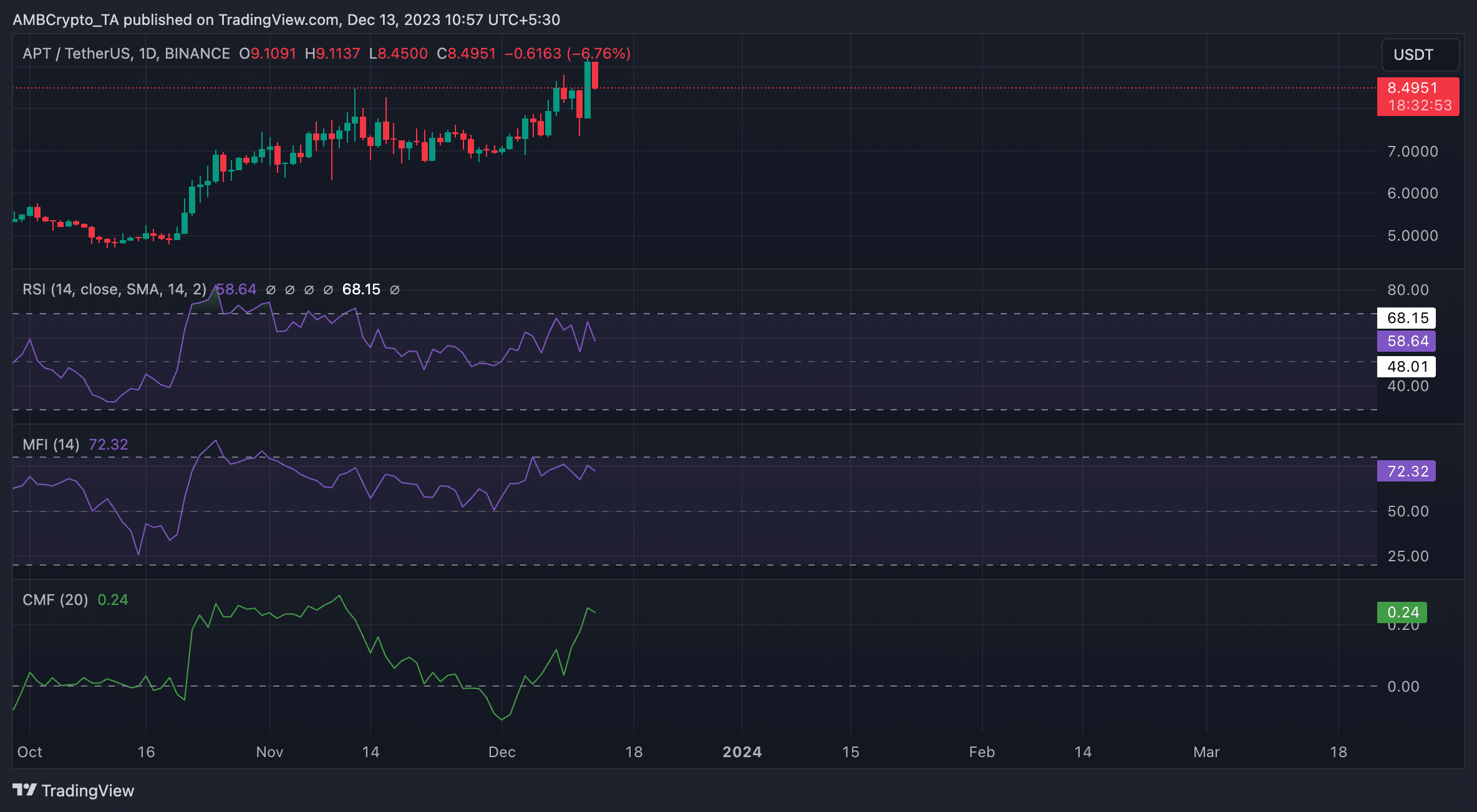The image size is (1477, 812).
Task: Click the 80.00 RSI axis label
Action: [1408, 290]
